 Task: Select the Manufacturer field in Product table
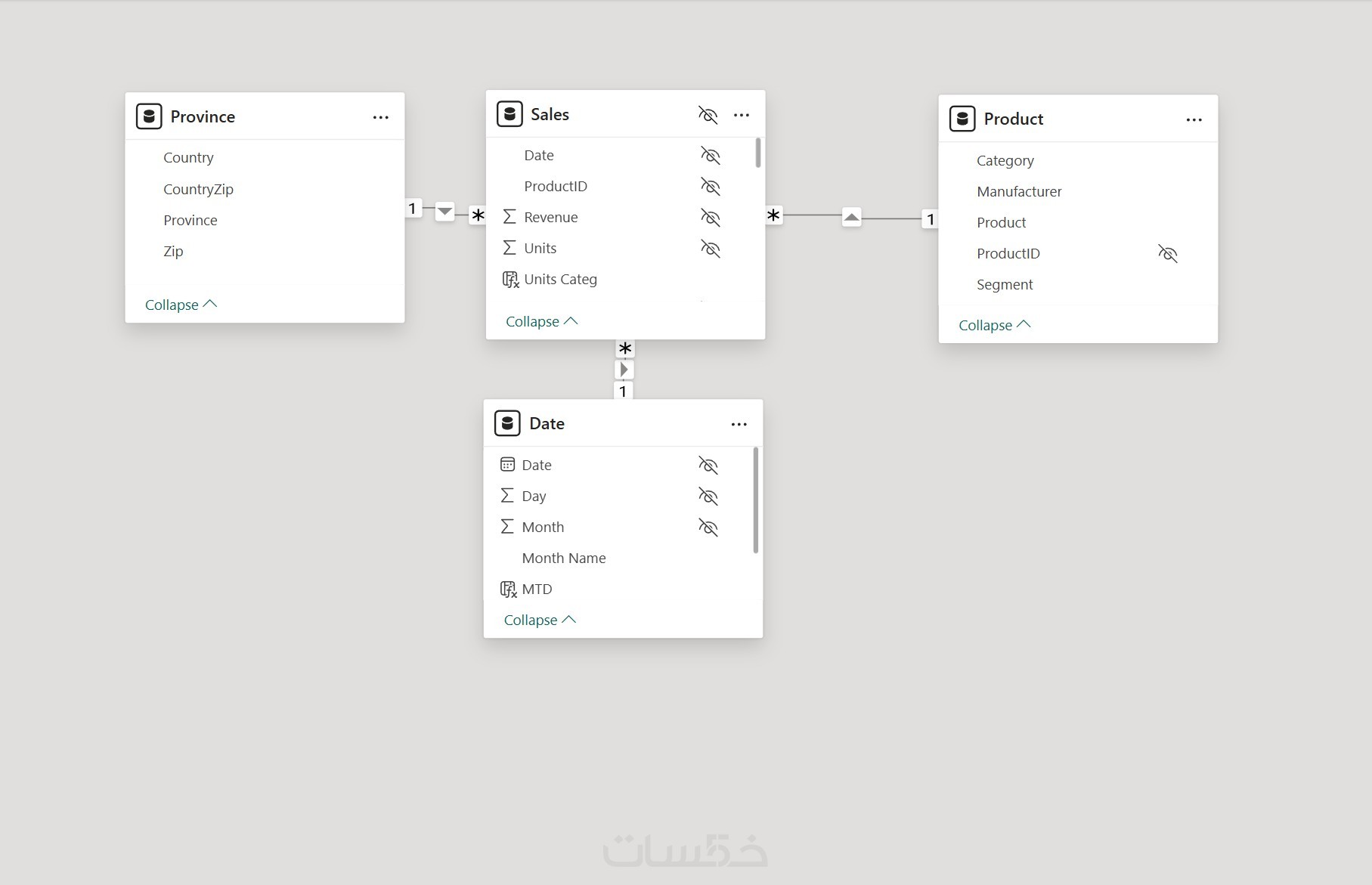click(1019, 192)
